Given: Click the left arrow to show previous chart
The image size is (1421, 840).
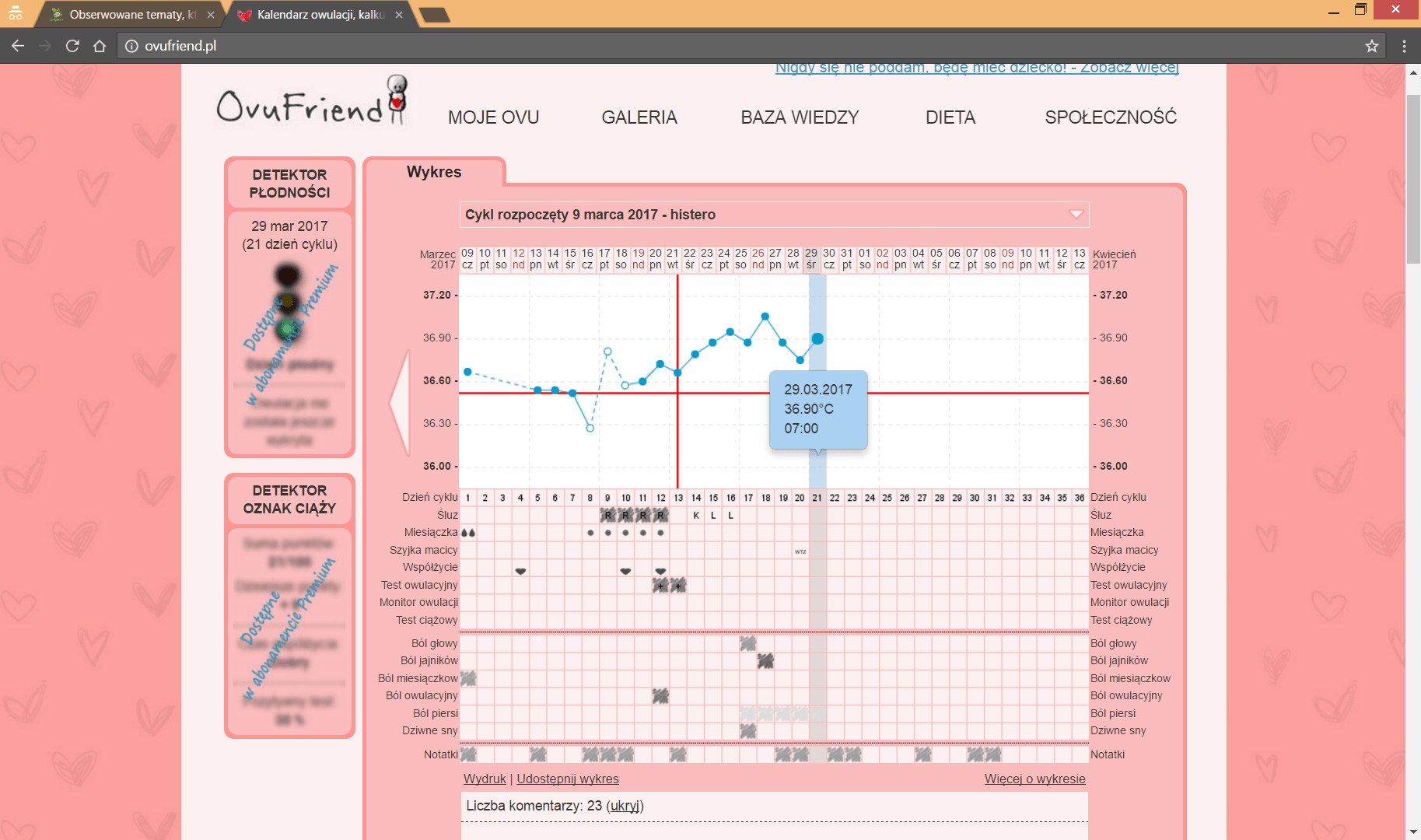Looking at the screenshot, I should click(400, 402).
